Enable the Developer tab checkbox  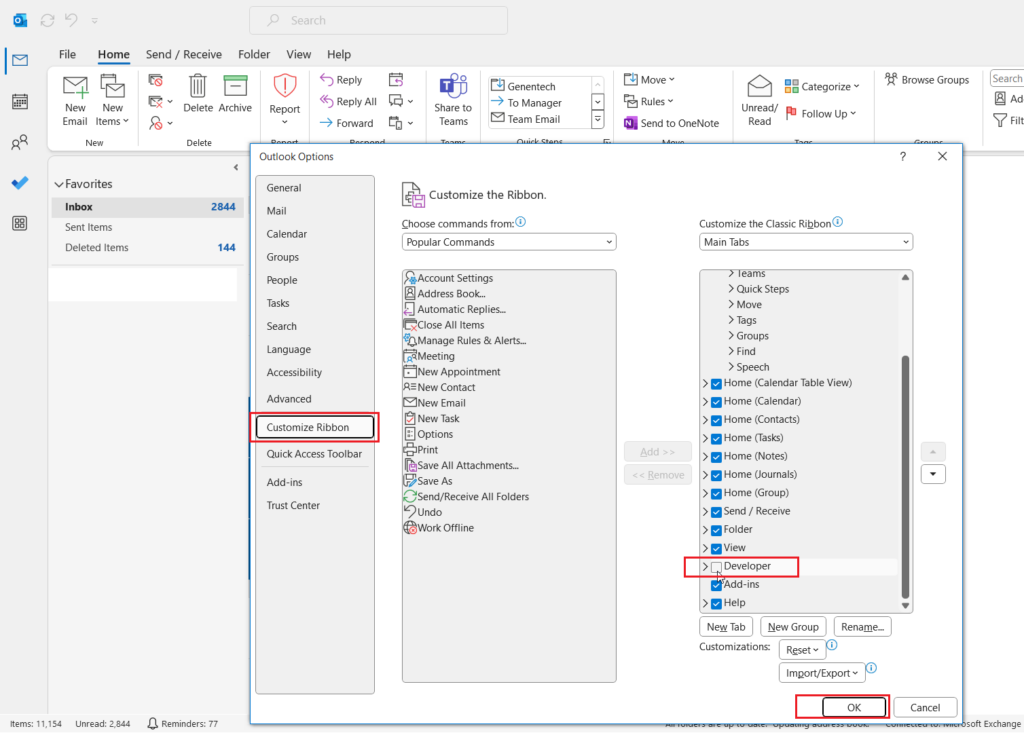pyautogui.click(x=716, y=567)
